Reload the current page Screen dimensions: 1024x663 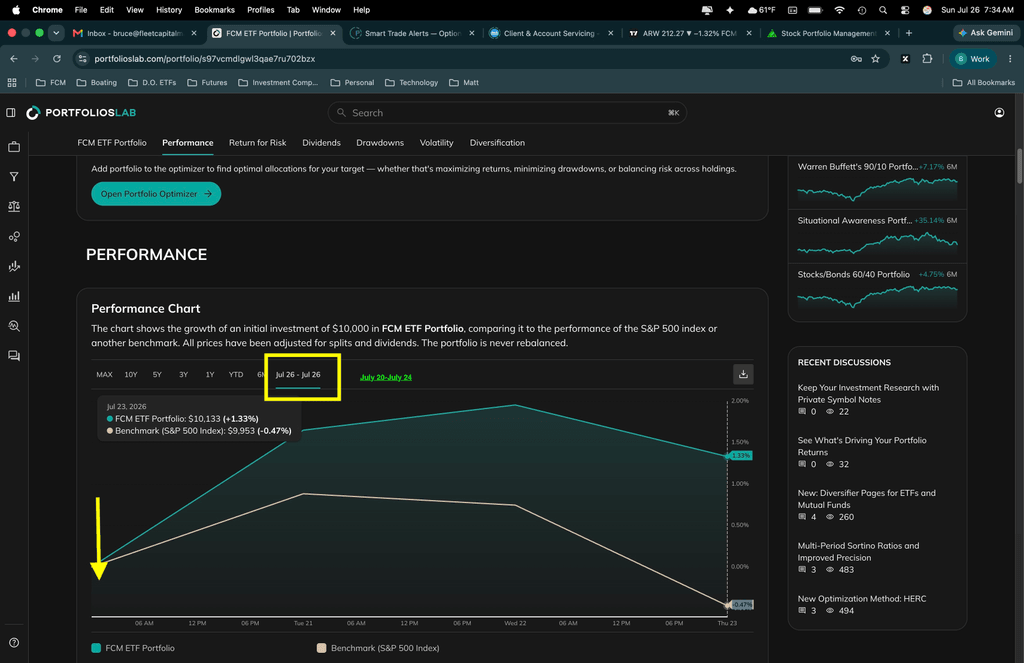[57, 59]
